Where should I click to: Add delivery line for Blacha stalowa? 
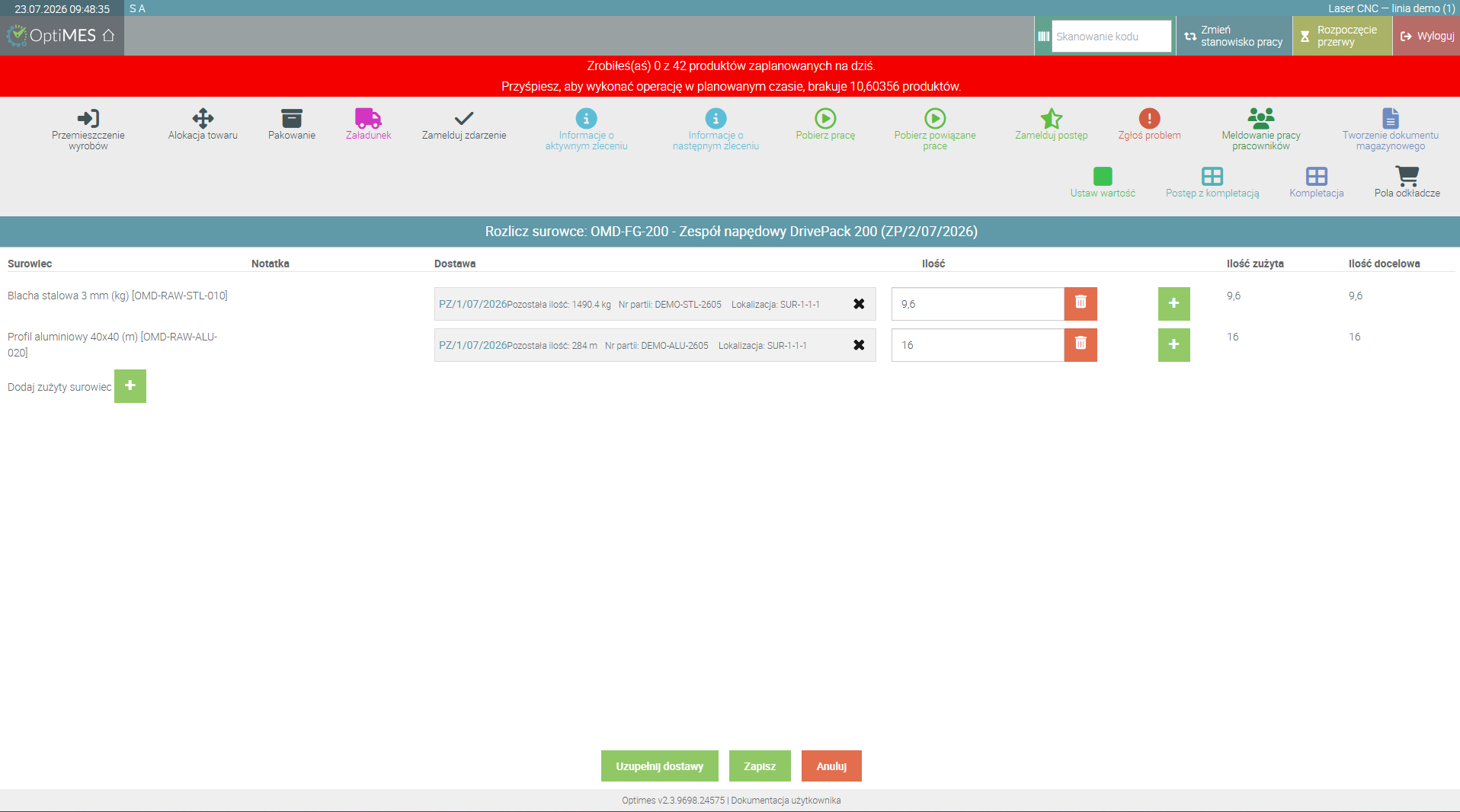1174,304
